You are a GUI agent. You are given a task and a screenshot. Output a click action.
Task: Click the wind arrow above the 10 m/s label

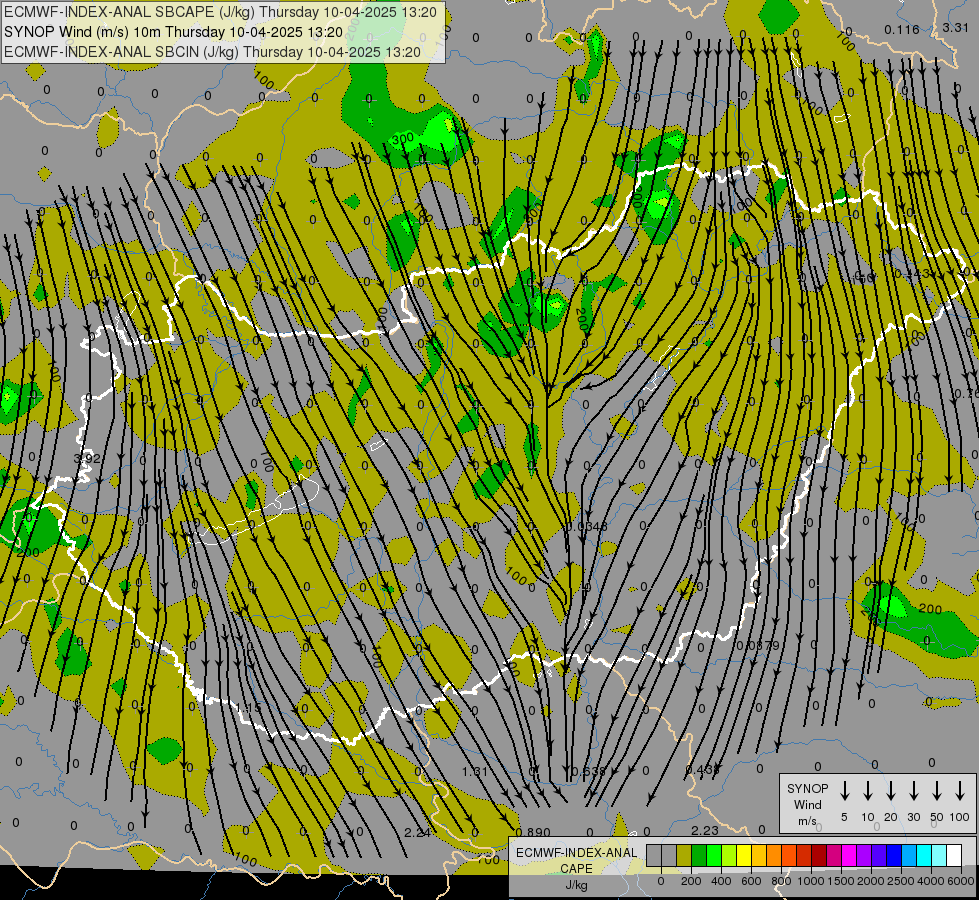pos(867,791)
